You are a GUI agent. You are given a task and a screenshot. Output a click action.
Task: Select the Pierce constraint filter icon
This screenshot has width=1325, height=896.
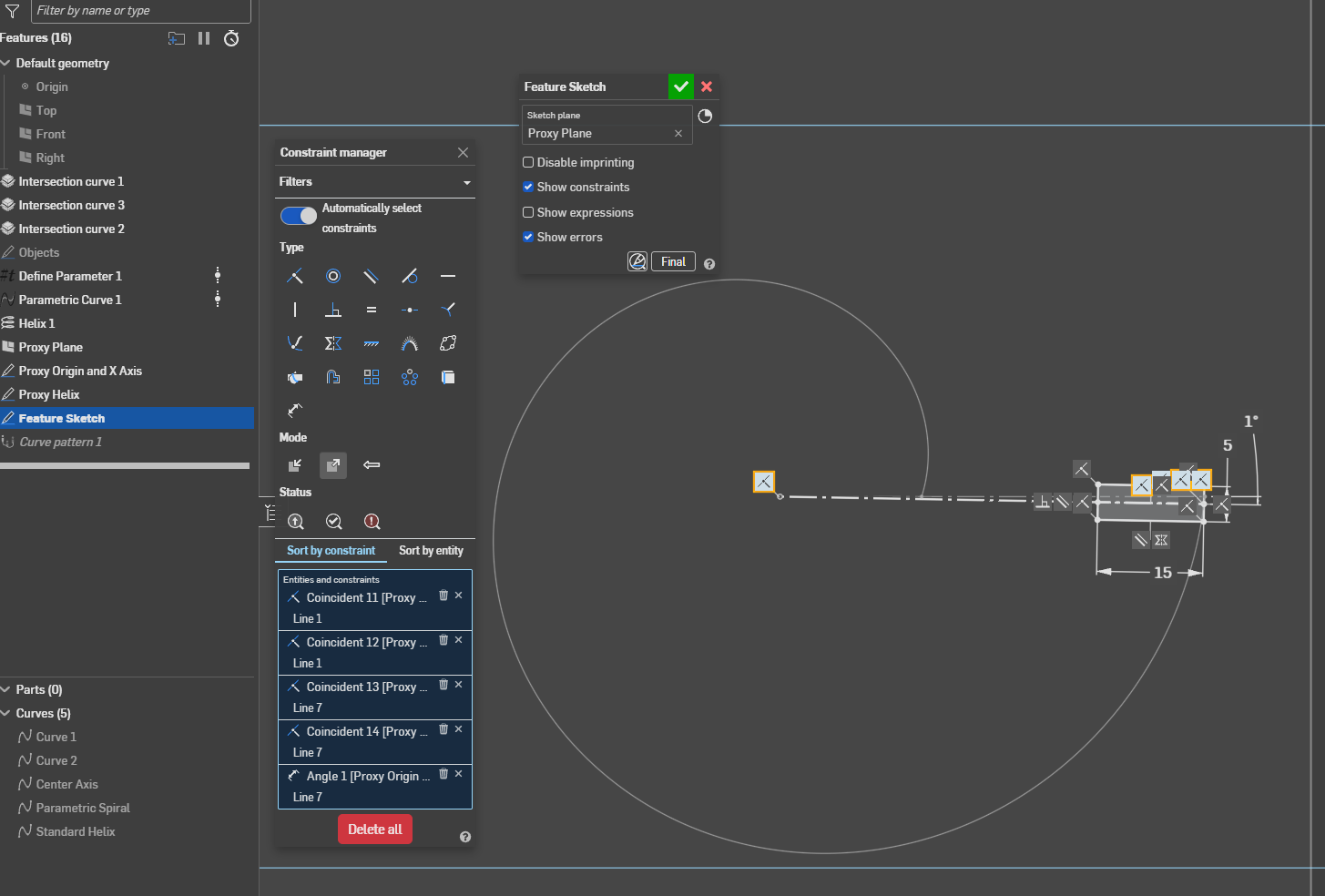pyautogui.click(x=295, y=343)
